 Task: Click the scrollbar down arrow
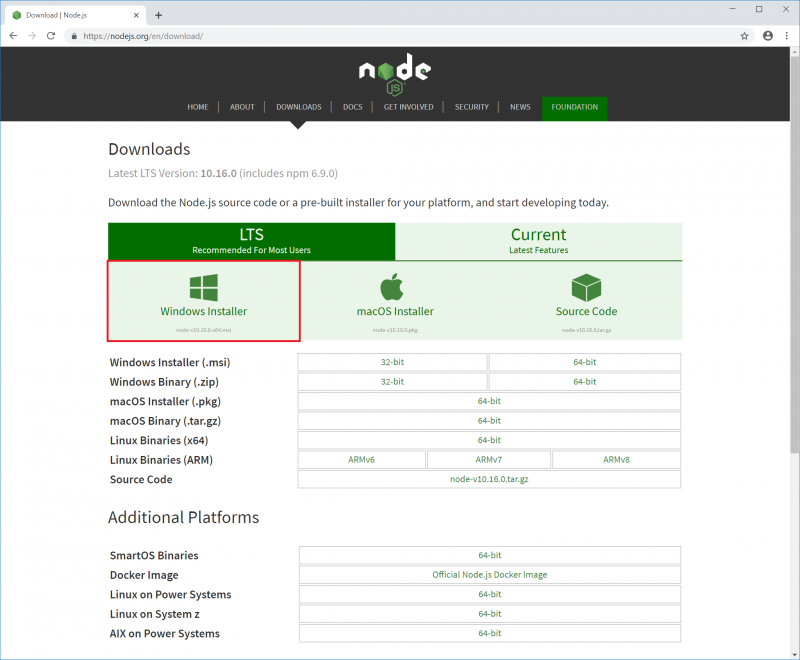[x=794, y=654]
